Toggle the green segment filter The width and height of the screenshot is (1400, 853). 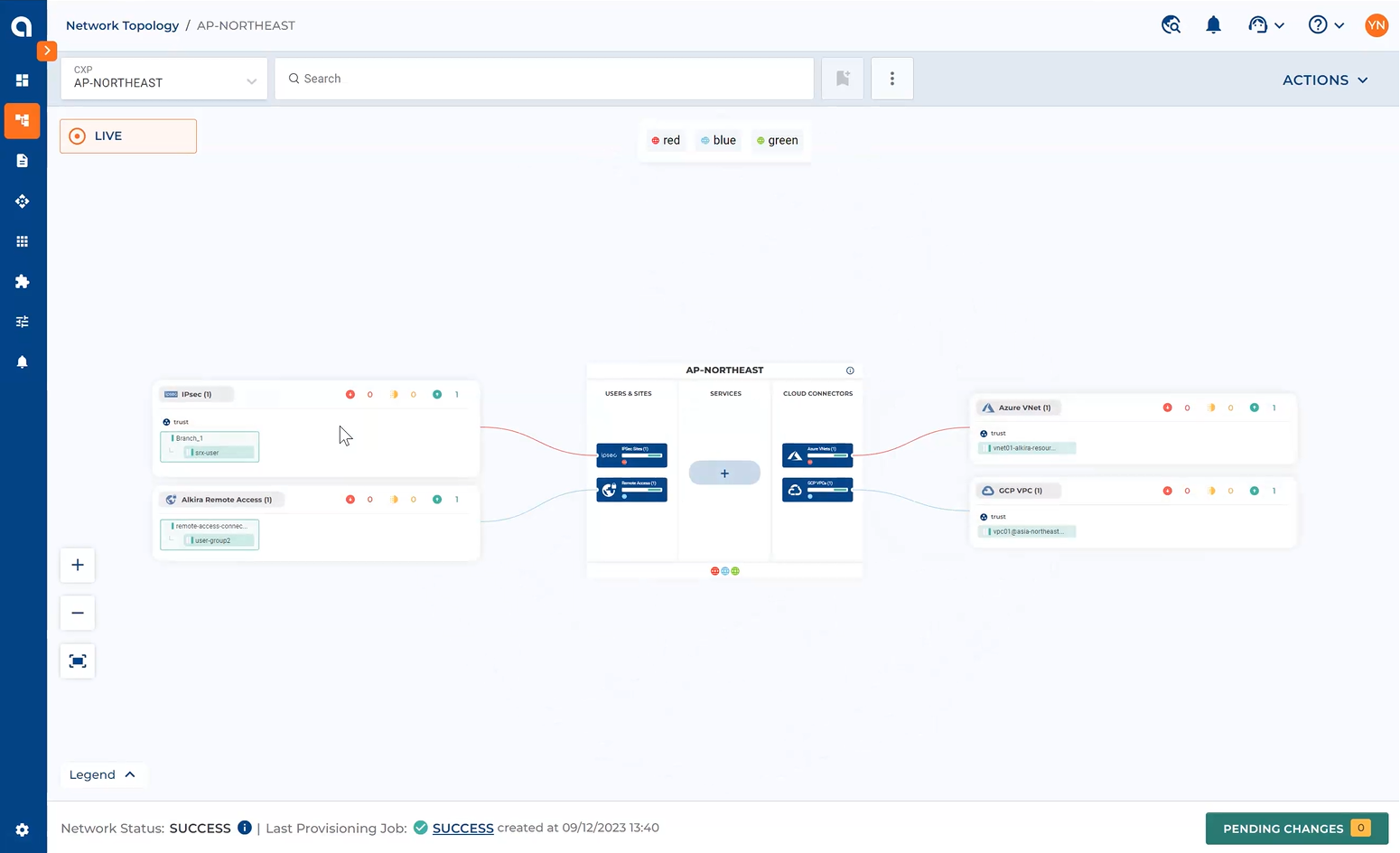(x=778, y=140)
